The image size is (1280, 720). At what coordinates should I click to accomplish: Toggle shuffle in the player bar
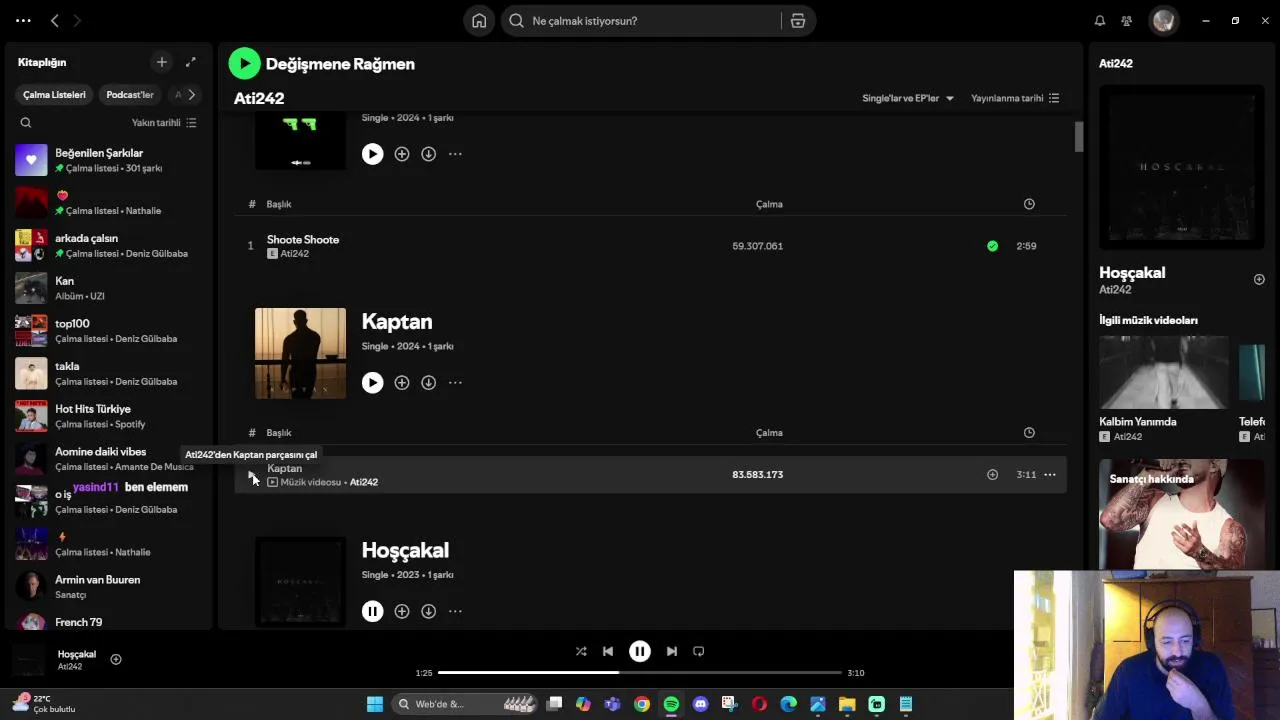pyautogui.click(x=581, y=651)
